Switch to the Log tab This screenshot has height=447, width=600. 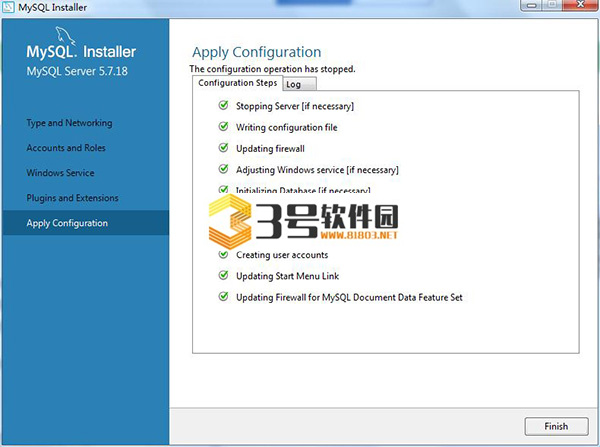pos(300,84)
